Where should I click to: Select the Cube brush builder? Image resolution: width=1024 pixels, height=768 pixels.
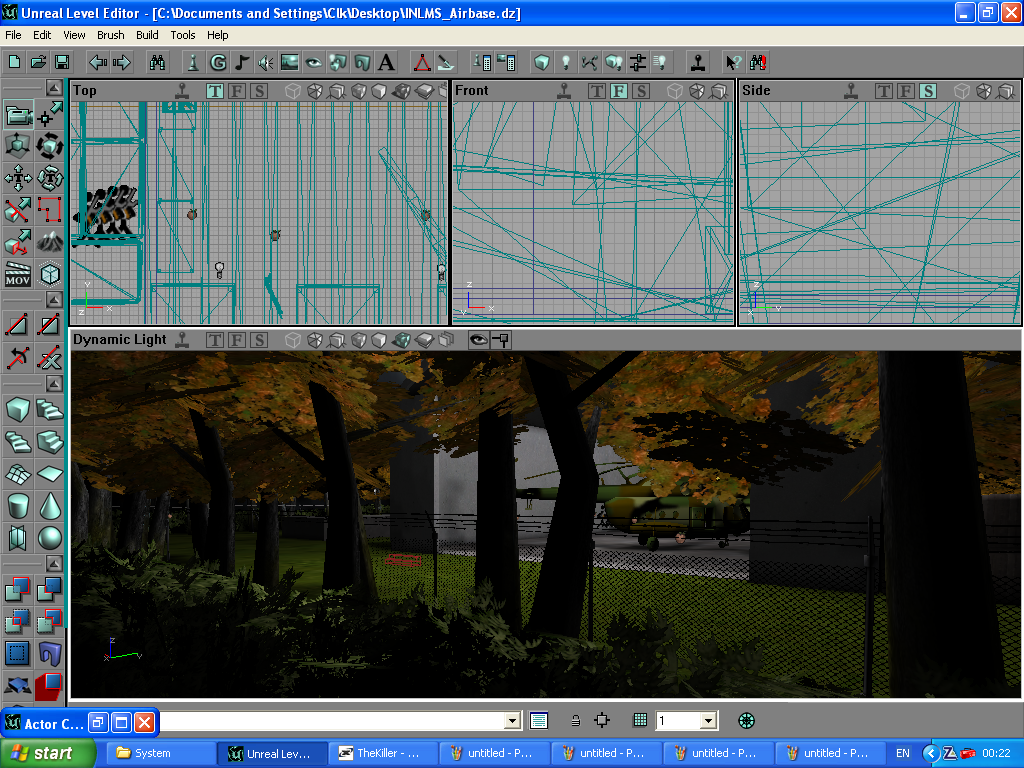[18, 409]
